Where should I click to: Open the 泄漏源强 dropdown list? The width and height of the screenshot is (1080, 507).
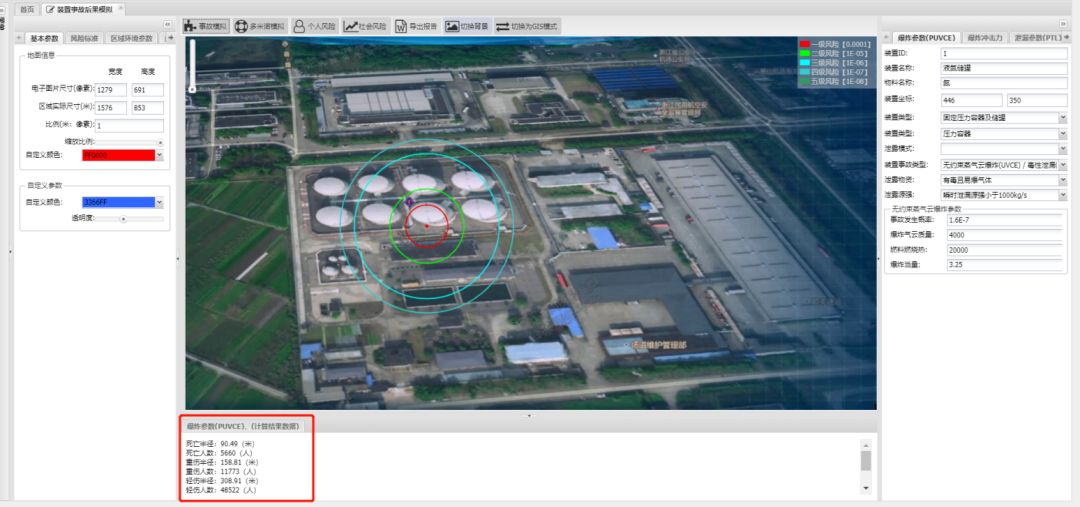[x=1062, y=194]
